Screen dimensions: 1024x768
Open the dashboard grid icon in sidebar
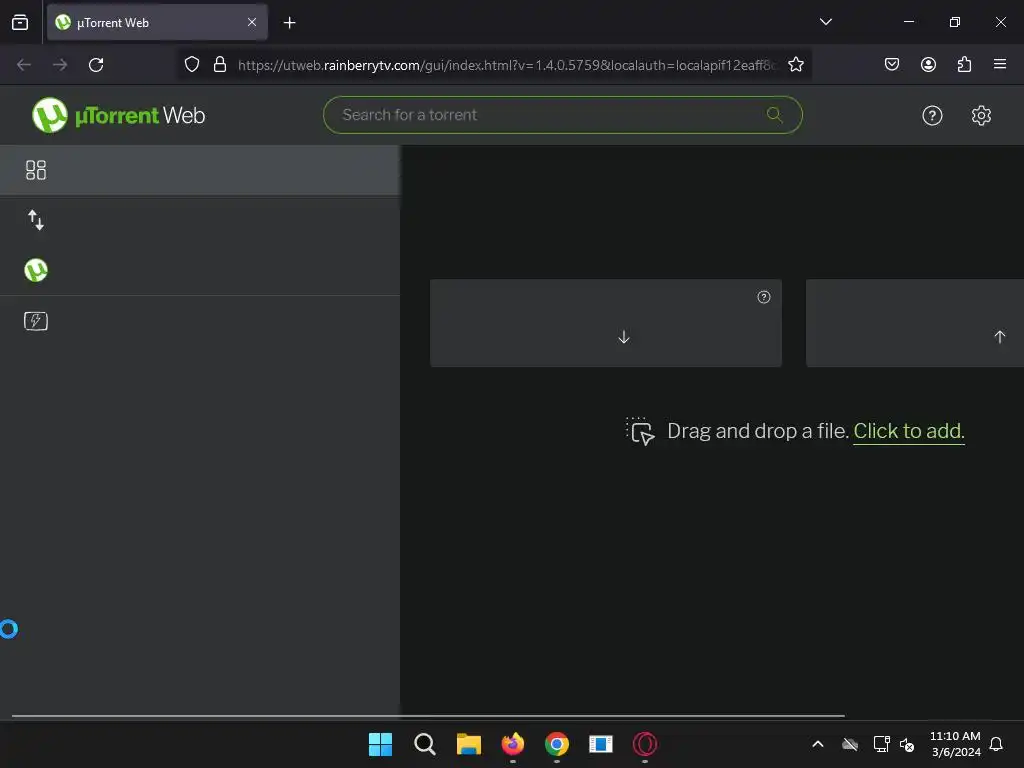tap(36, 170)
